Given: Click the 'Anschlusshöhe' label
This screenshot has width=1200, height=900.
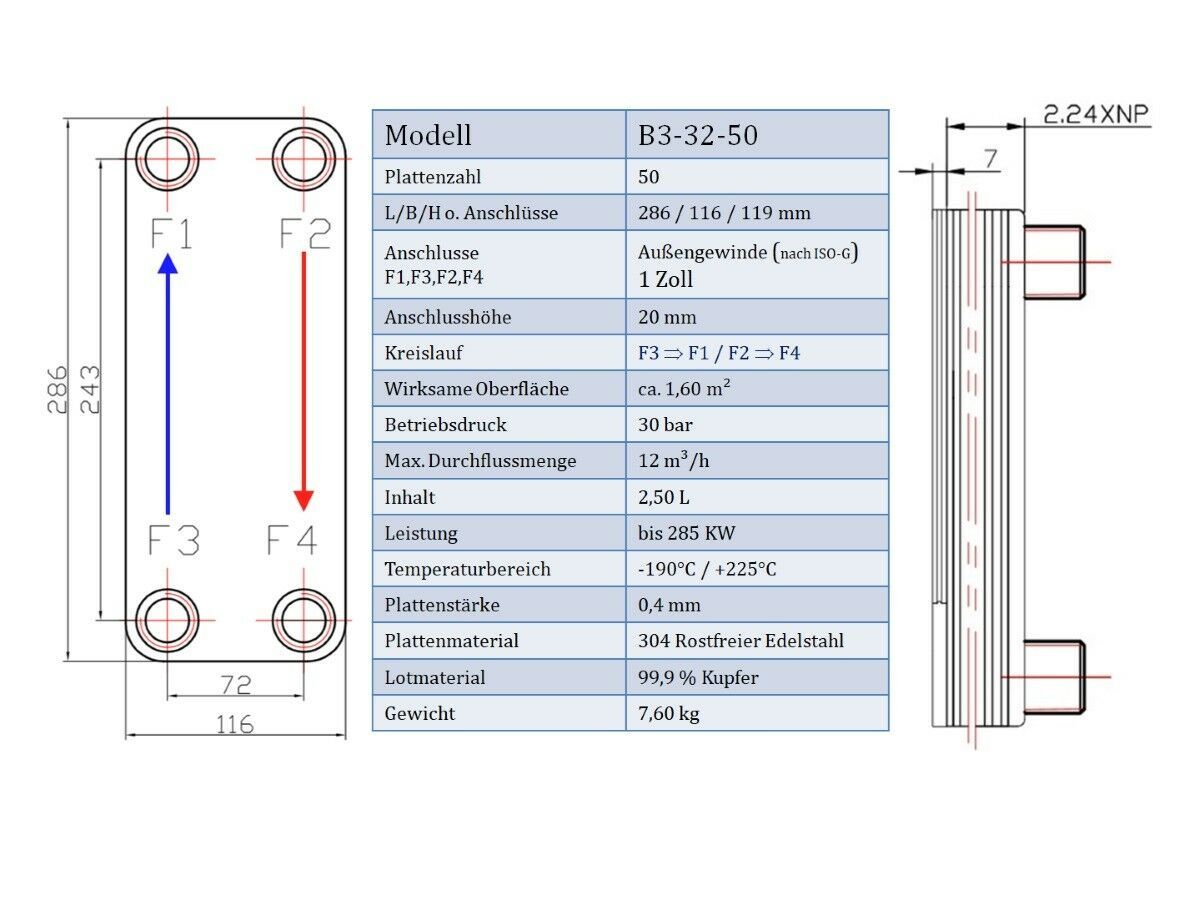Looking at the screenshot, I should coord(448,318).
